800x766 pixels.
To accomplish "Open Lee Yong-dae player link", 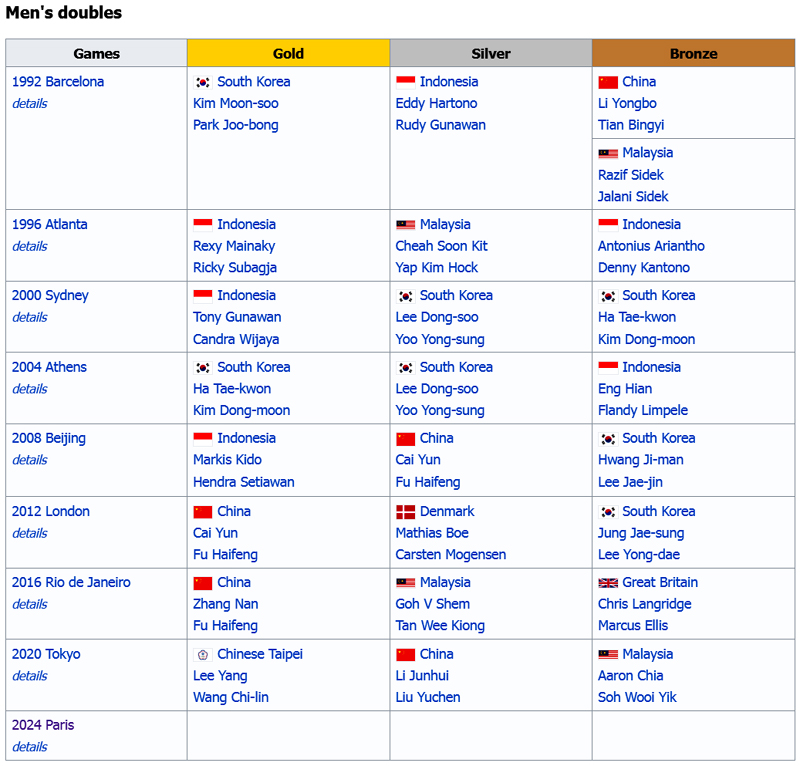I will [638, 555].
